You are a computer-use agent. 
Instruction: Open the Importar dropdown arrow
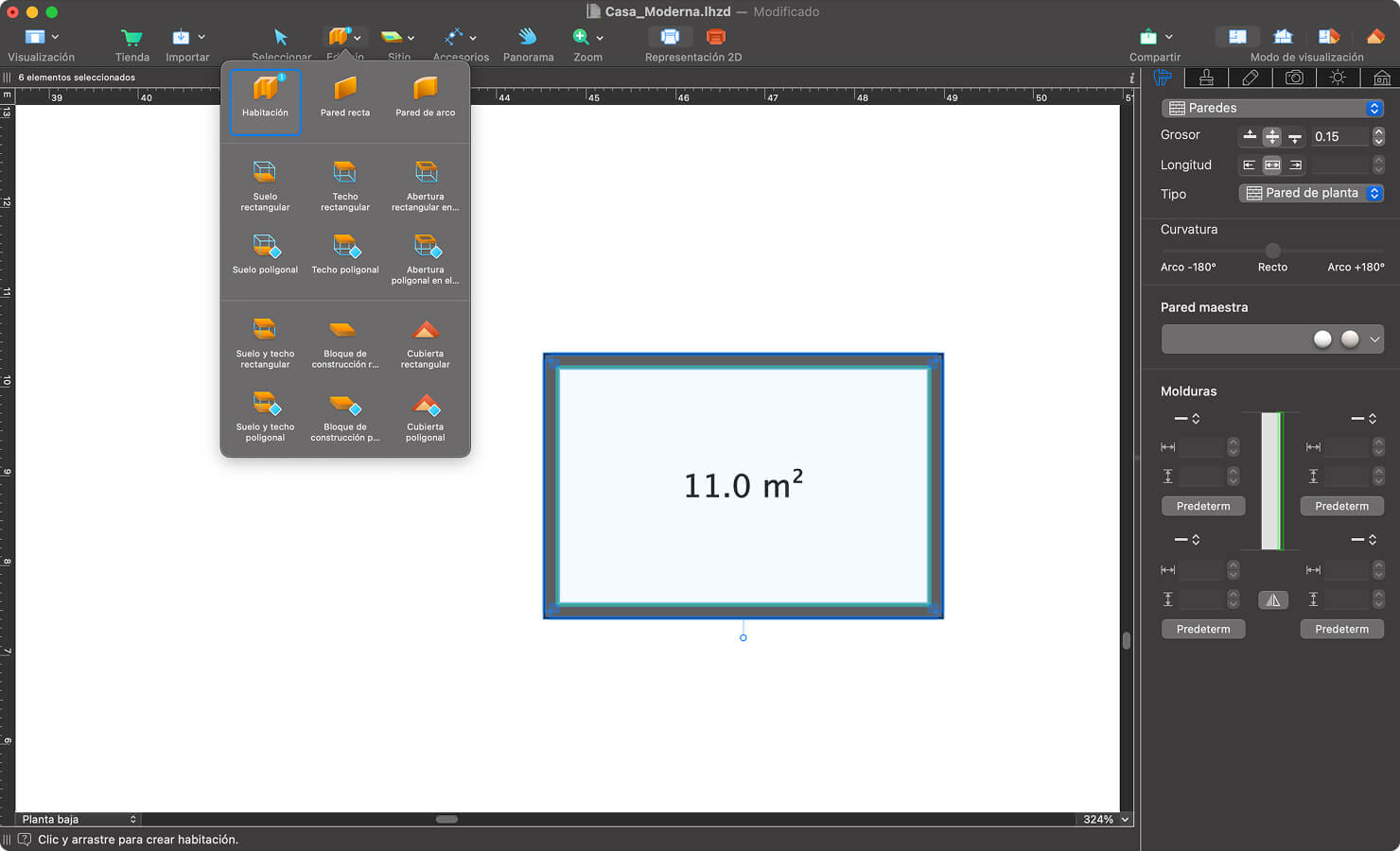(201, 37)
